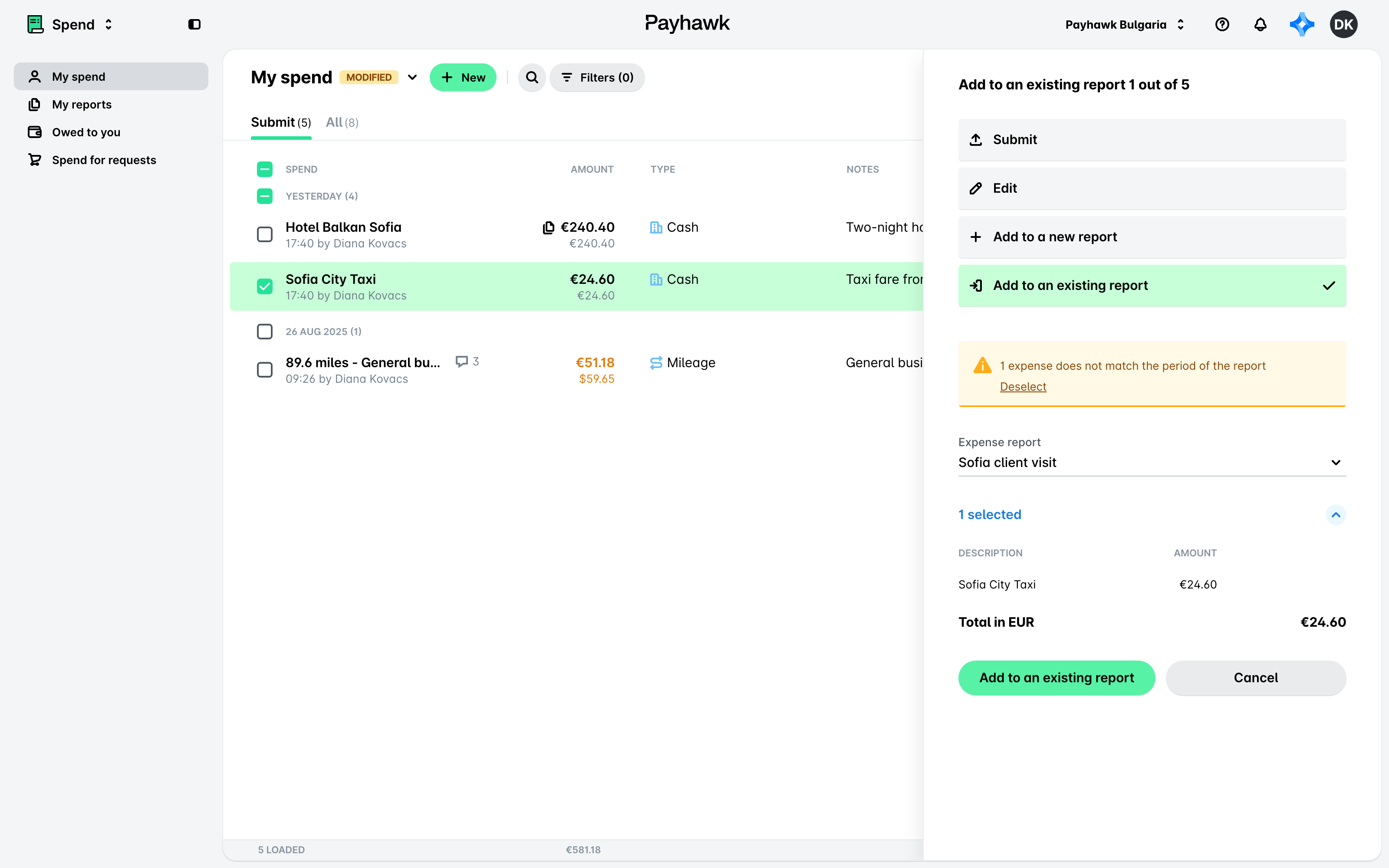Image resolution: width=1389 pixels, height=868 pixels.
Task: Click the Cancel button
Action: (x=1255, y=677)
